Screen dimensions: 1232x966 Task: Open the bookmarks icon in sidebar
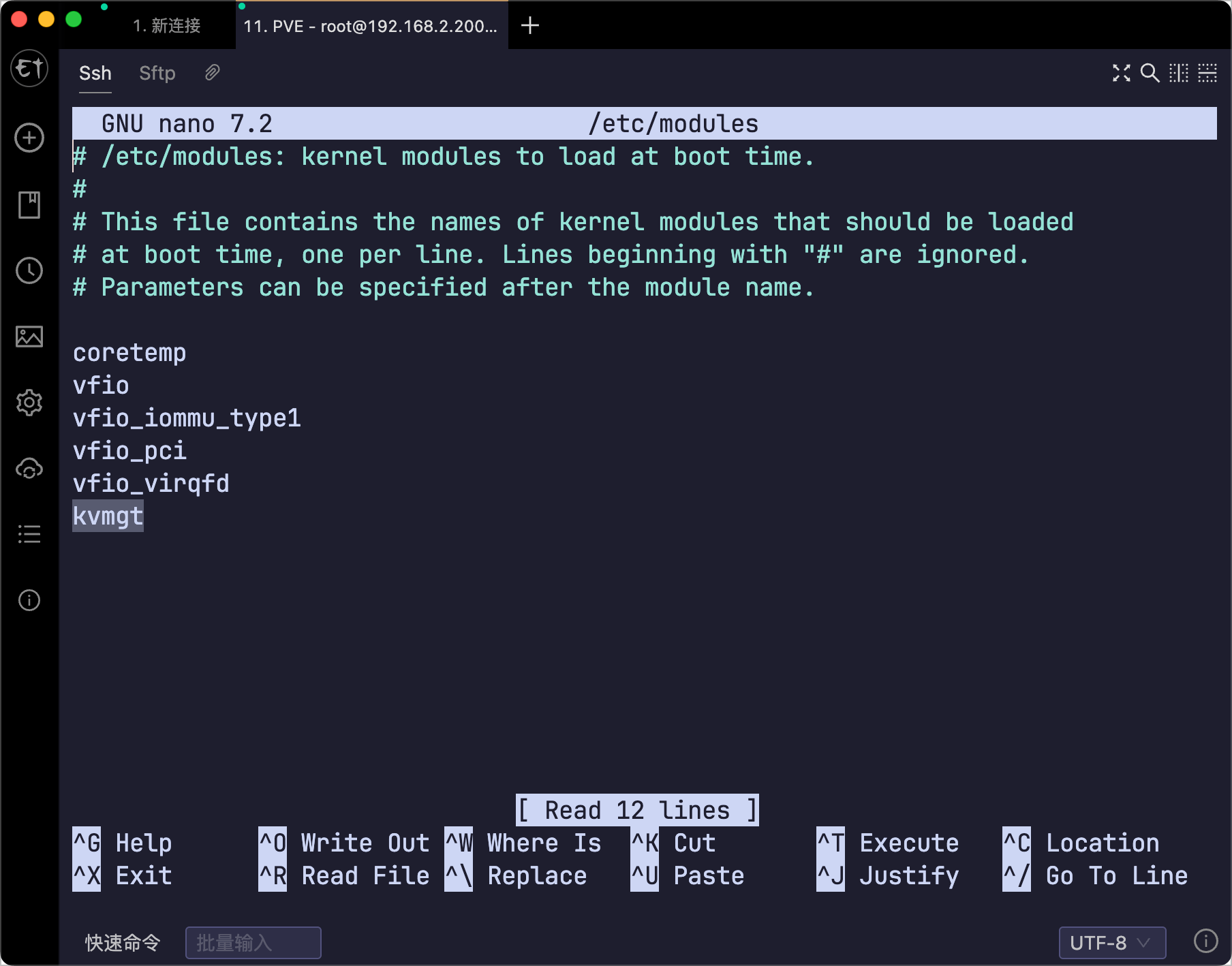(x=29, y=204)
